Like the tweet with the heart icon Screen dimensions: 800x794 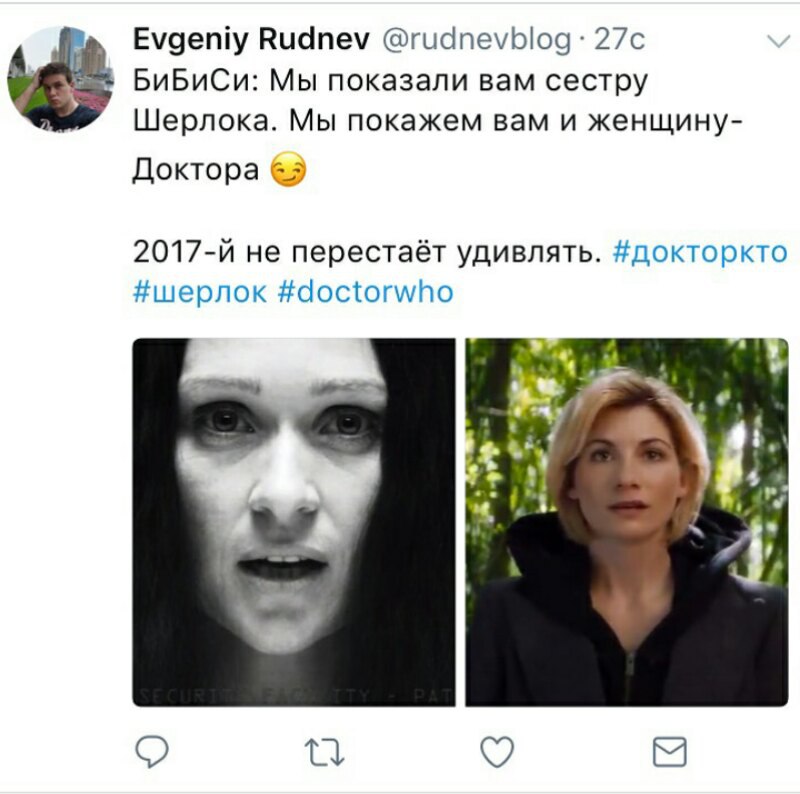point(497,752)
